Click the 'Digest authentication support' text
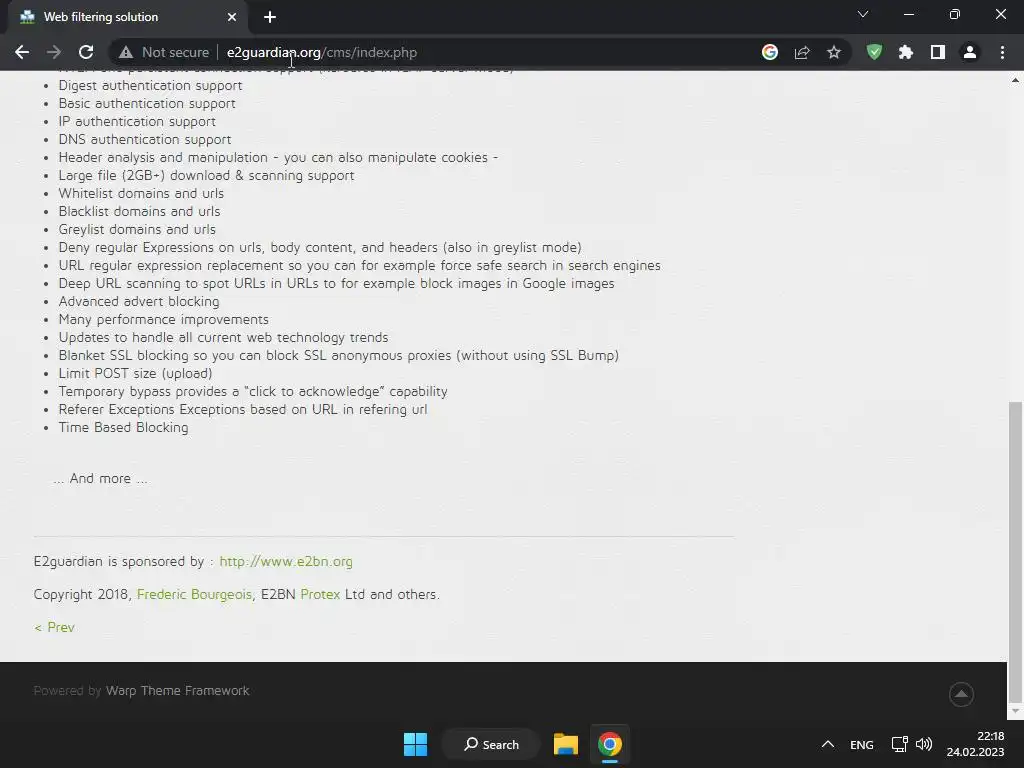The width and height of the screenshot is (1024, 768). (150, 86)
